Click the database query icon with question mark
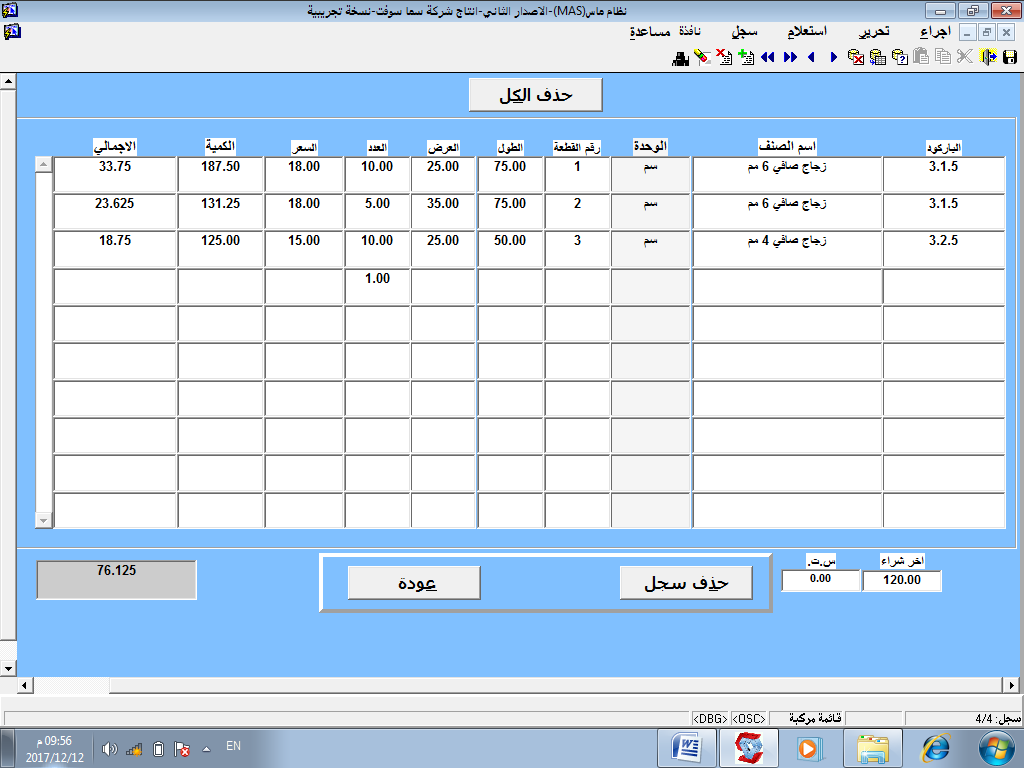Viewport: 1024px width, 768px height. coord(899,57)
